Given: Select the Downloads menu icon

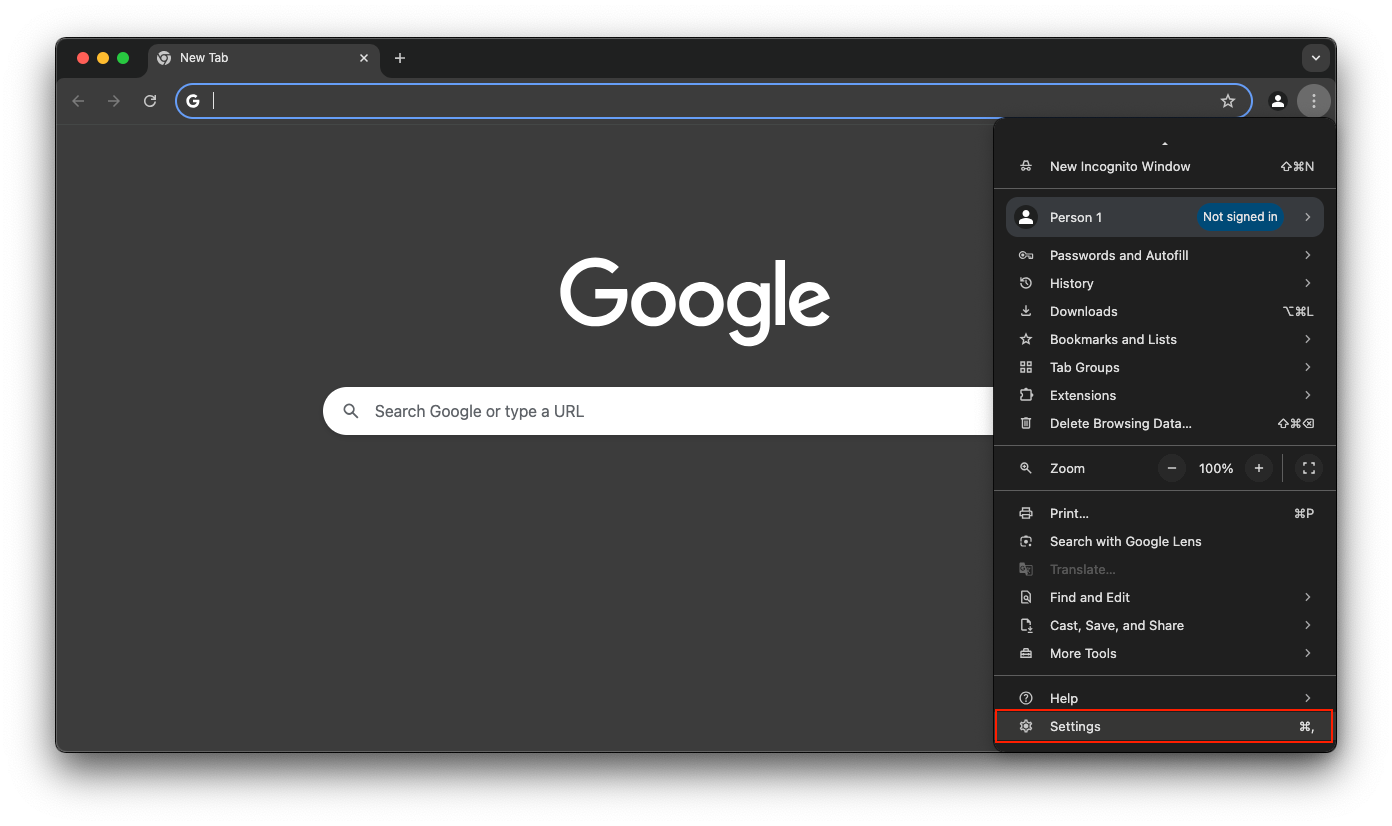Looking at the screenshot, I should 1026,311.
